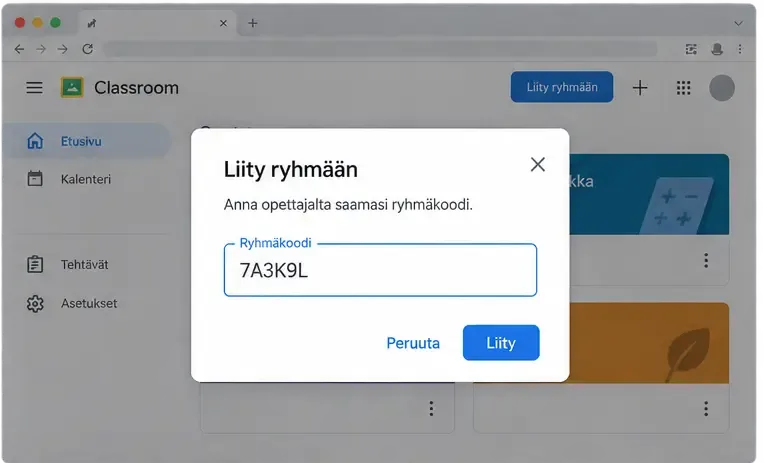Reload the browser page
The image size is (764, 463).
tap(88, 49)
